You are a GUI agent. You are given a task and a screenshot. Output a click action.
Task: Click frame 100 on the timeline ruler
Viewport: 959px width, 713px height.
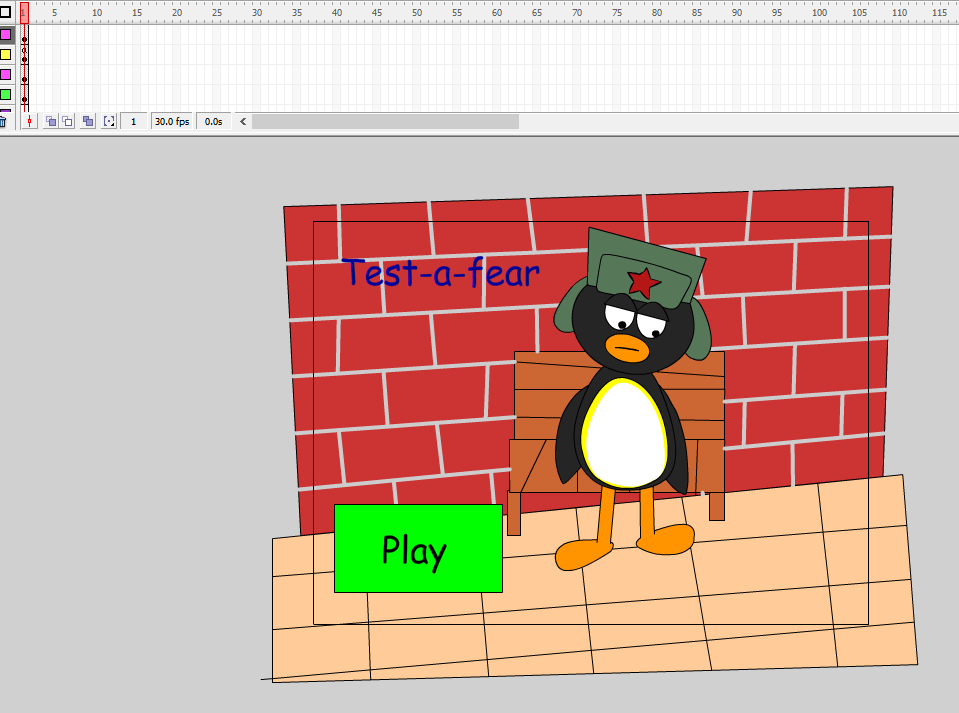click(818, 13)
